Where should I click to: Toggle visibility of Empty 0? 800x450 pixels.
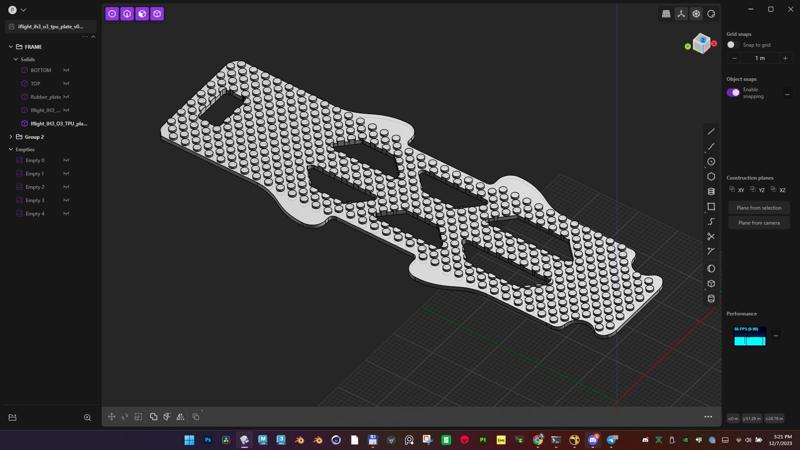[66, 160]
